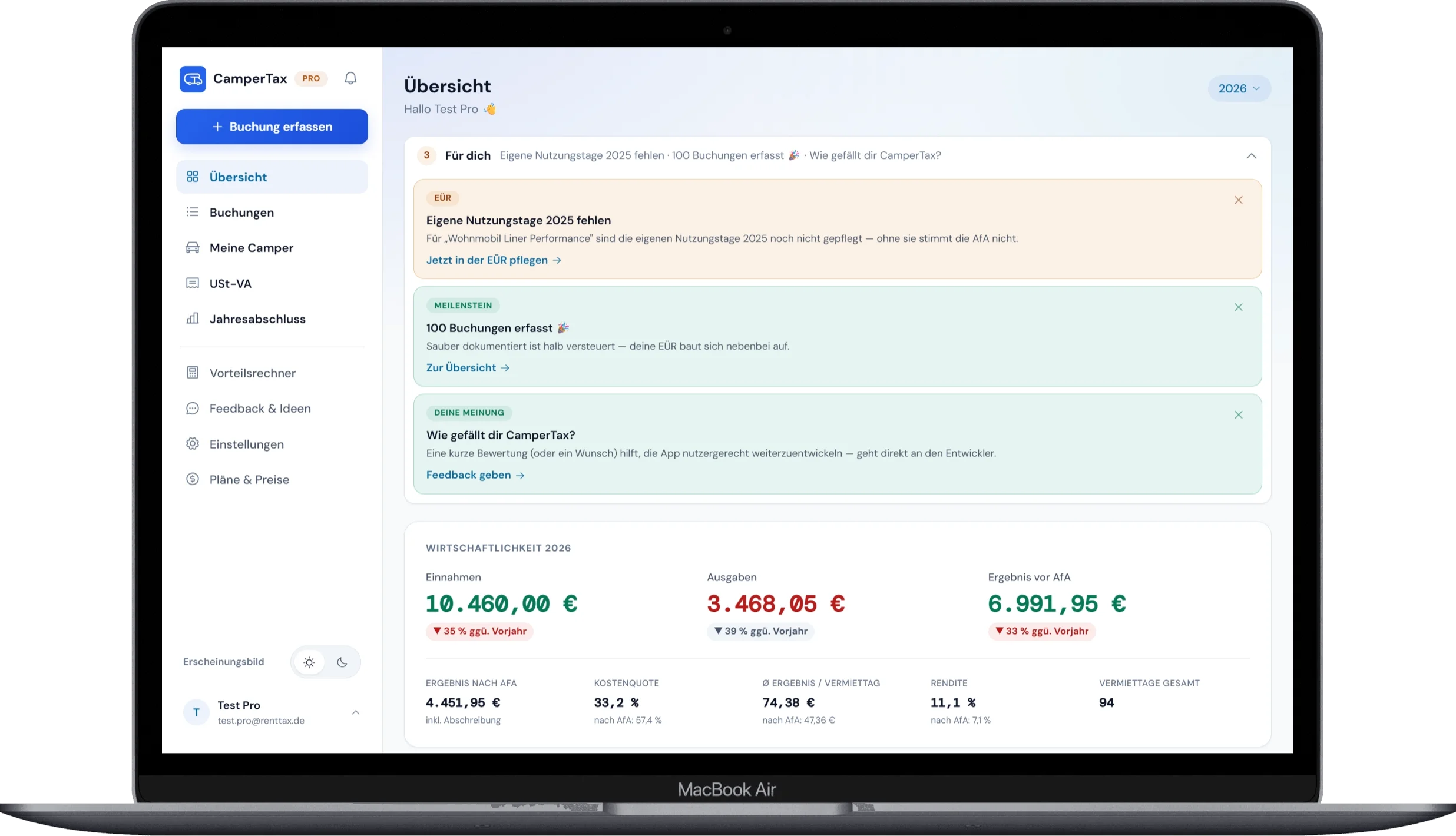
Task: Go to Meine Camper
Action: pyautogui.click(x=272, y=248)
